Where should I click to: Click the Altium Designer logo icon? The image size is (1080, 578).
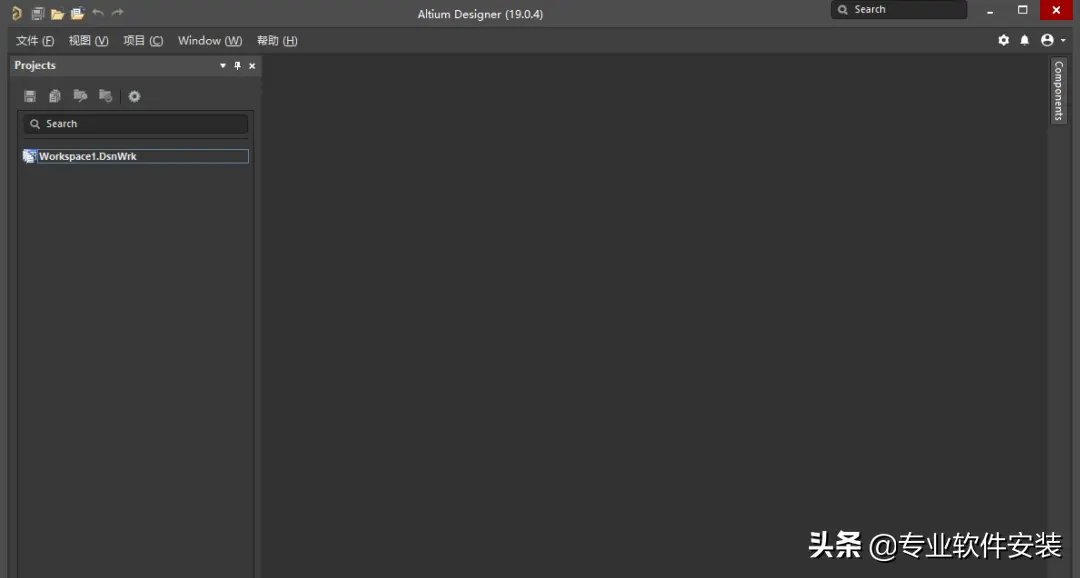click(17, 13)
